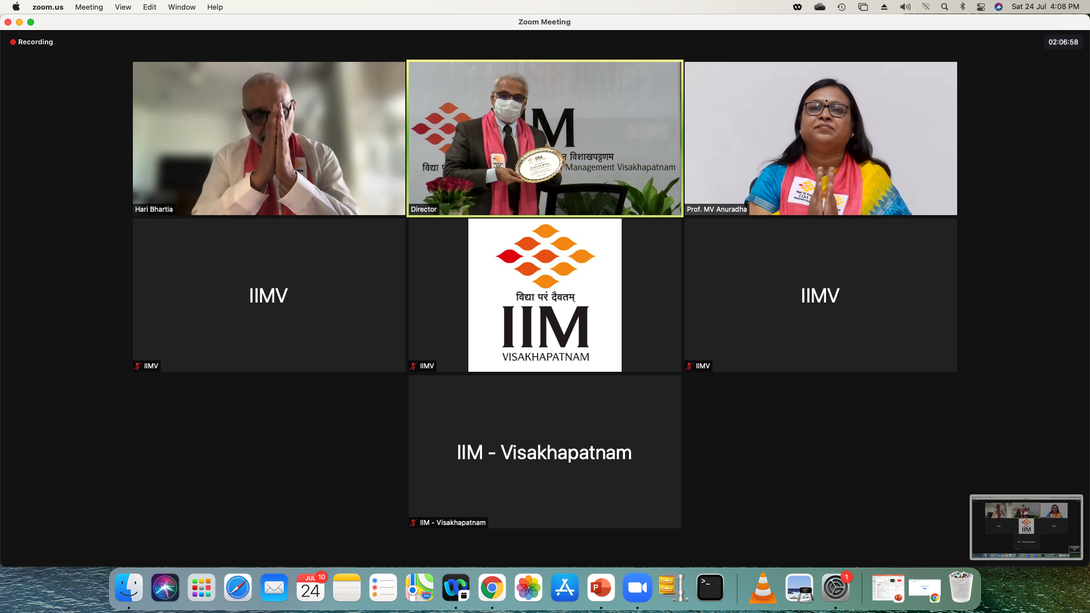Click the Help menu item
This screenshot has height=613, width=1090.
coord(215,7)
